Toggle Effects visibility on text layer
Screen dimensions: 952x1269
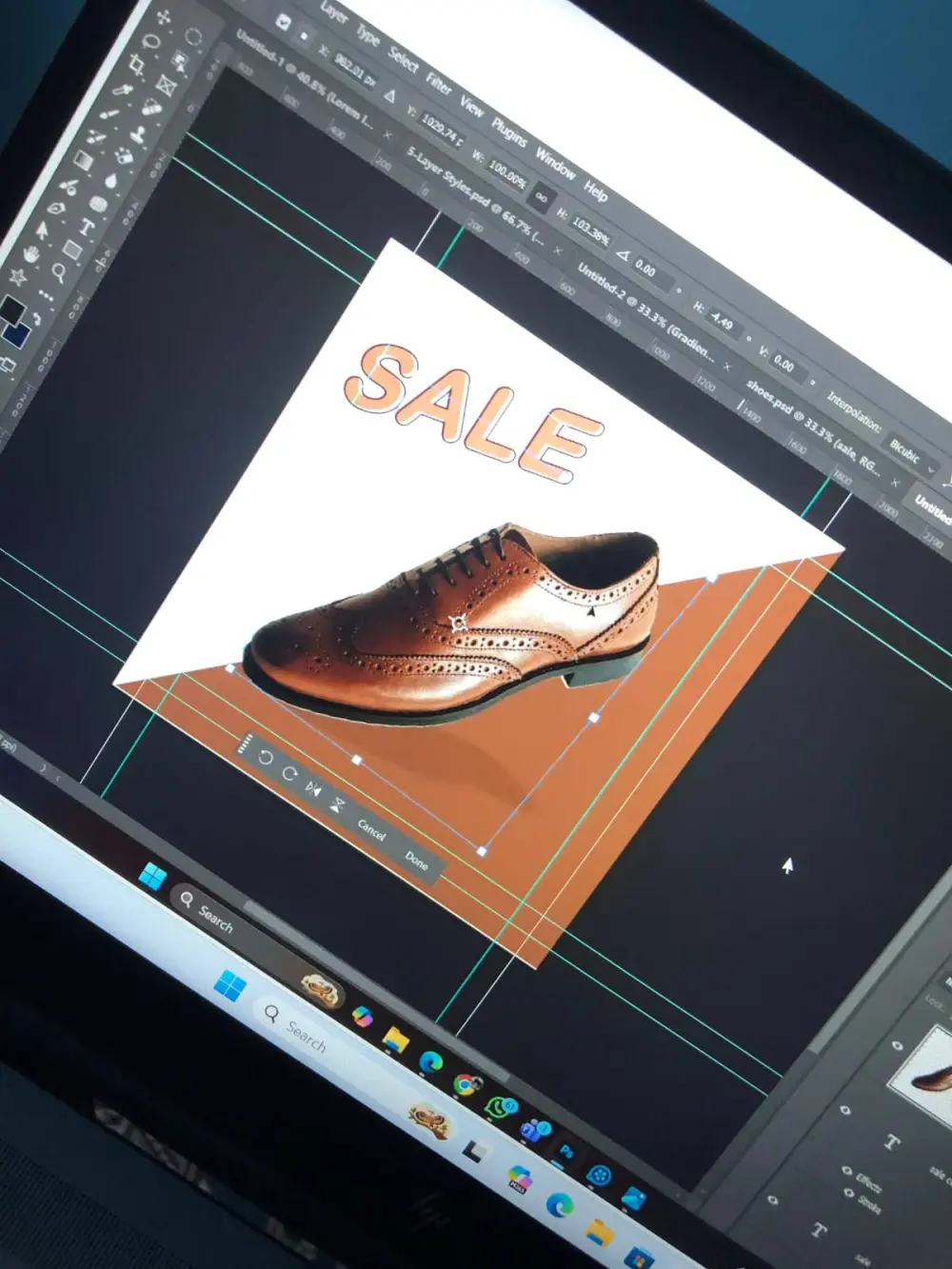click(846, 1170)
